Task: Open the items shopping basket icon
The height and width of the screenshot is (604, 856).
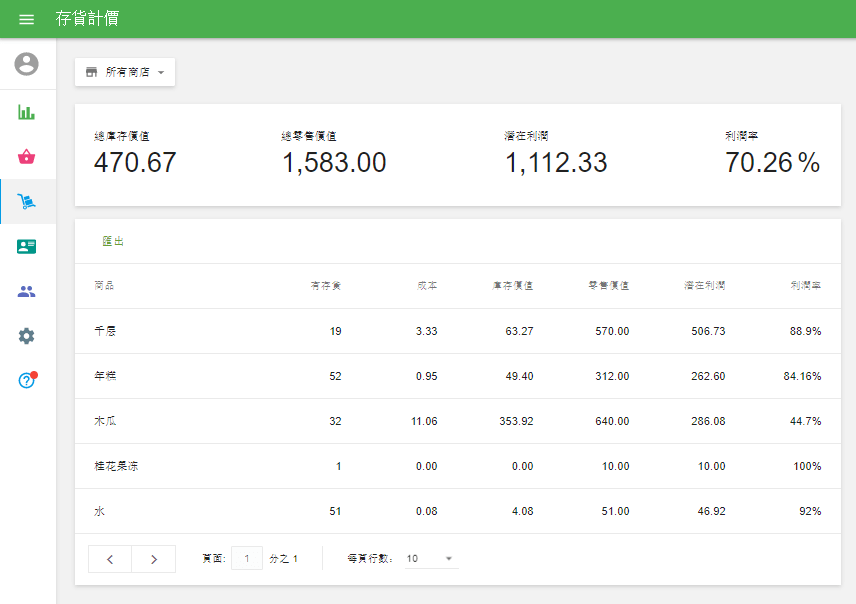Action: [27, 156]
